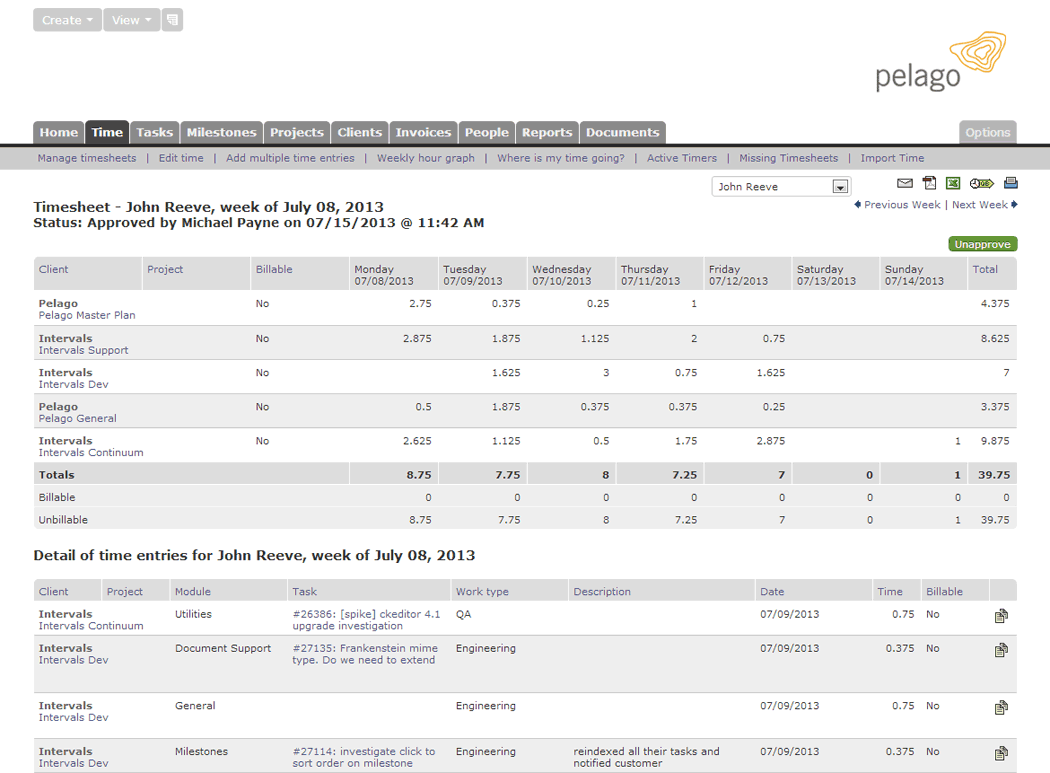This screenshot has width=1050, height=773.
Task: Open the View dropdown
Action: (x=131, y=19)
